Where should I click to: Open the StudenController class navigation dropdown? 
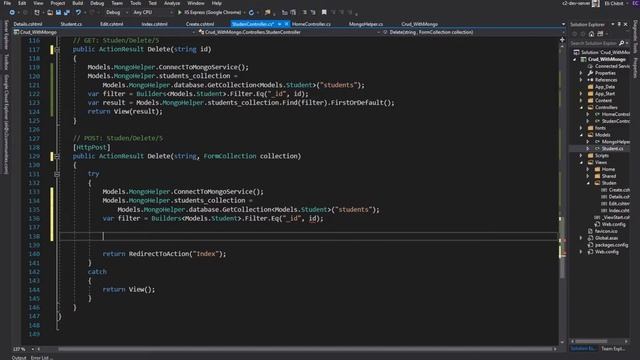[289, 32]
